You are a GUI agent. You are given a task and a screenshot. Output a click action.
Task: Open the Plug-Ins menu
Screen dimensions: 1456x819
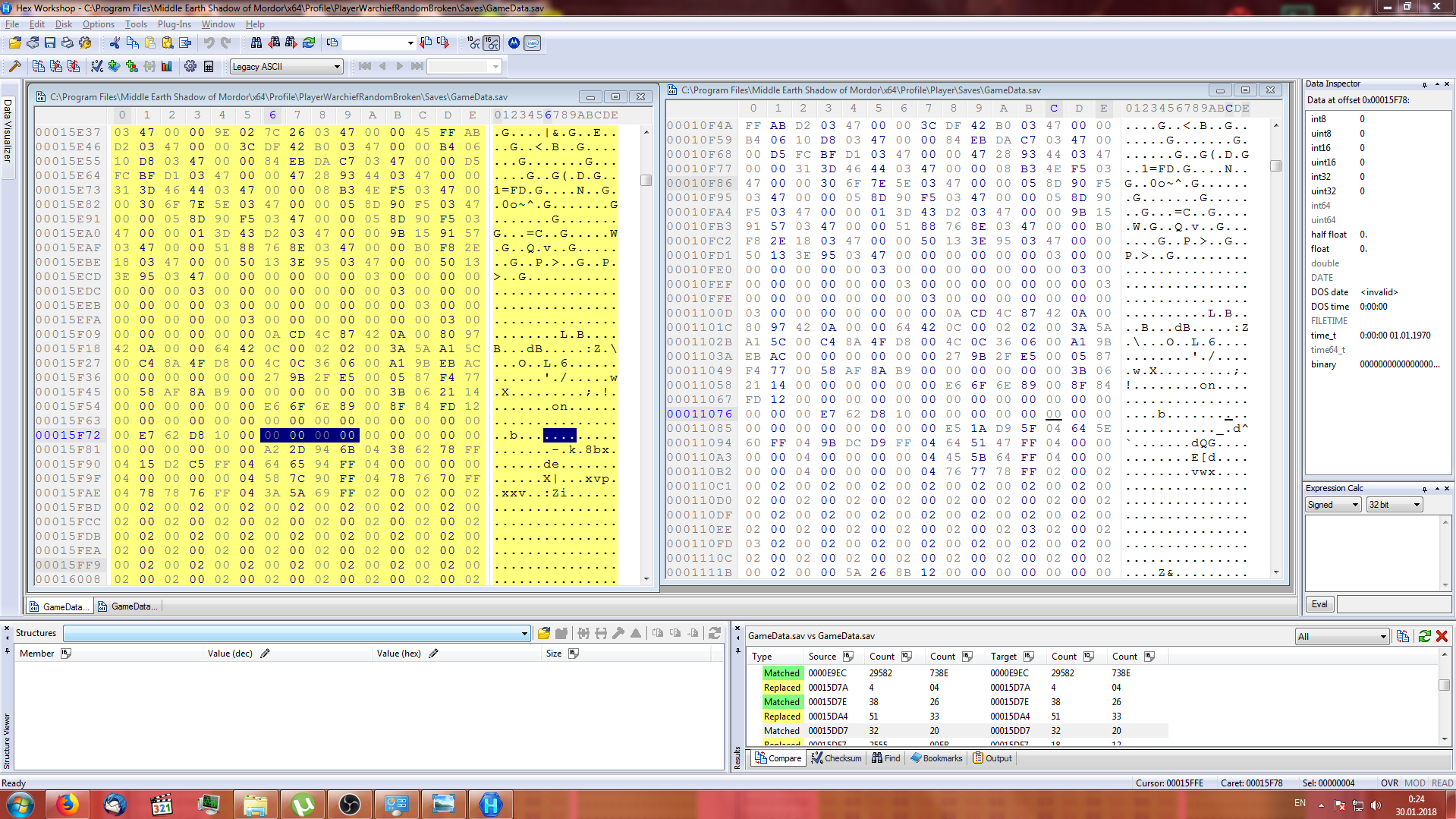(x=175, y=24)
